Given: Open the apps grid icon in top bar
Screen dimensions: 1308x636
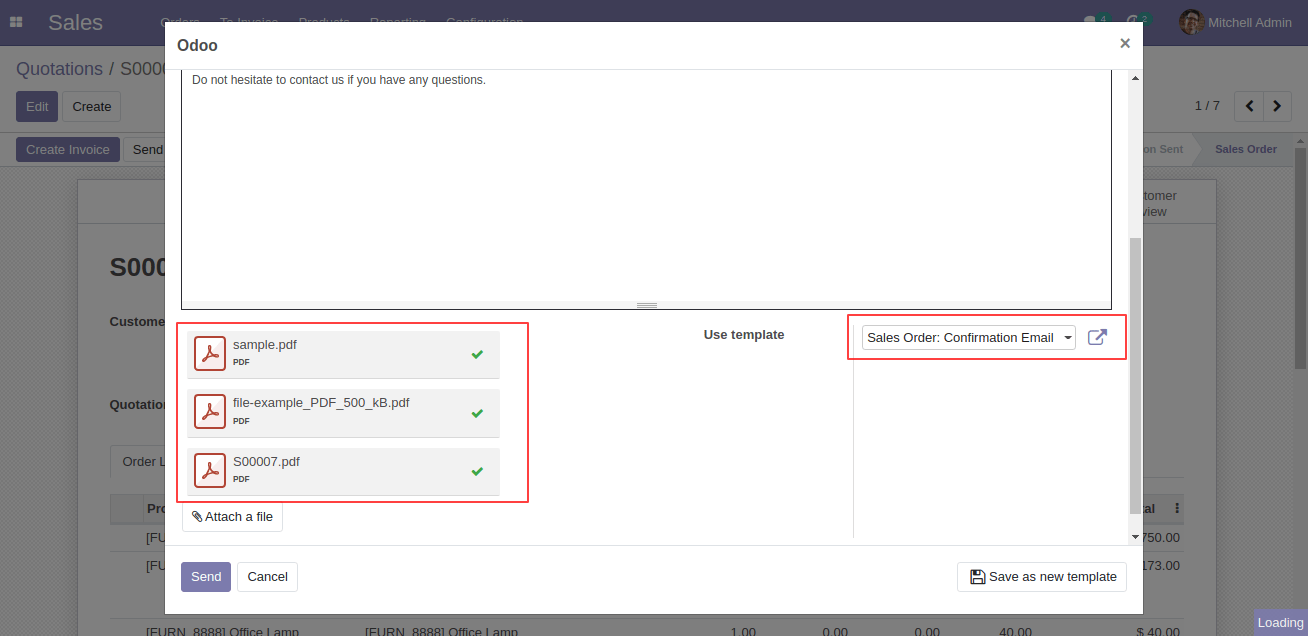Looking at the screenshot, I should [x=16, y=22].
